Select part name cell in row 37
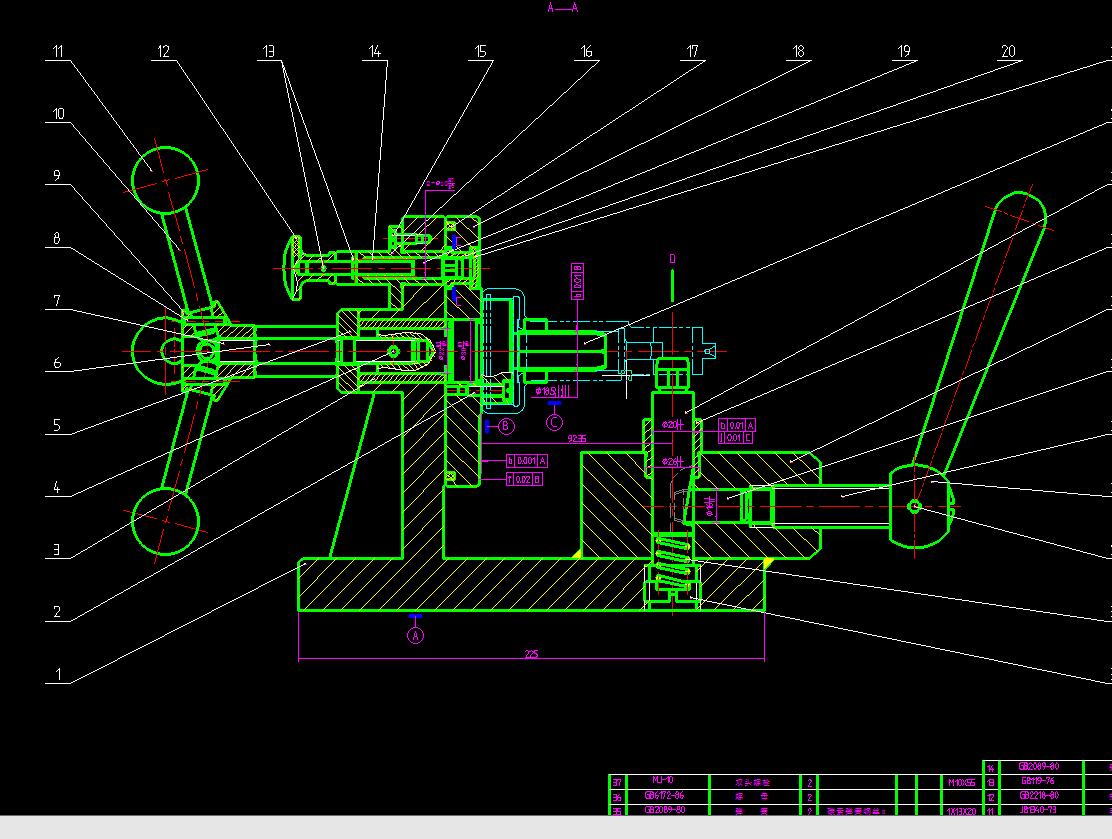The height and width of the screenshot is (839, 1112). pos(755,782)
